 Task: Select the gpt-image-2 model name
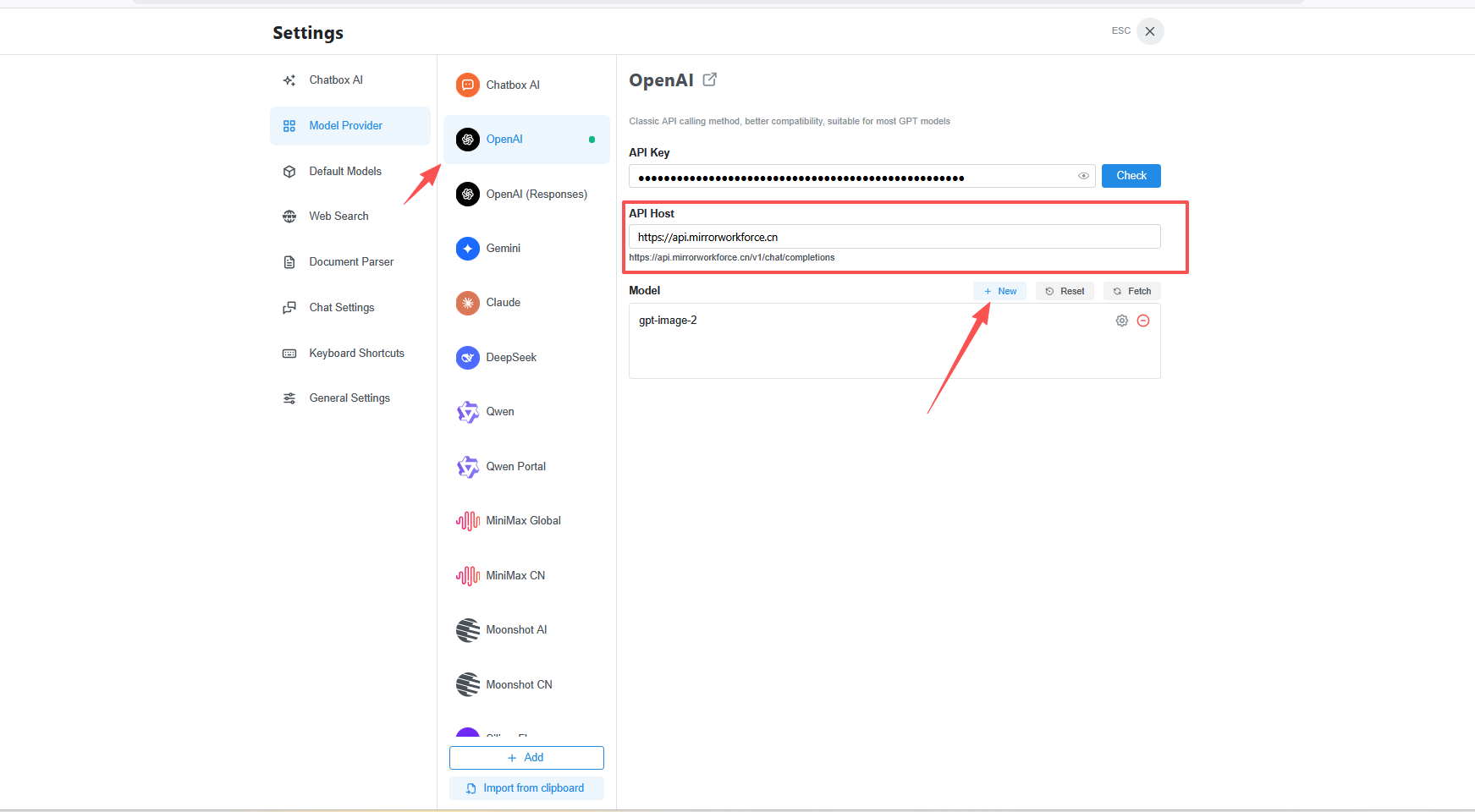pyautogui.click(x=668, y=321)
